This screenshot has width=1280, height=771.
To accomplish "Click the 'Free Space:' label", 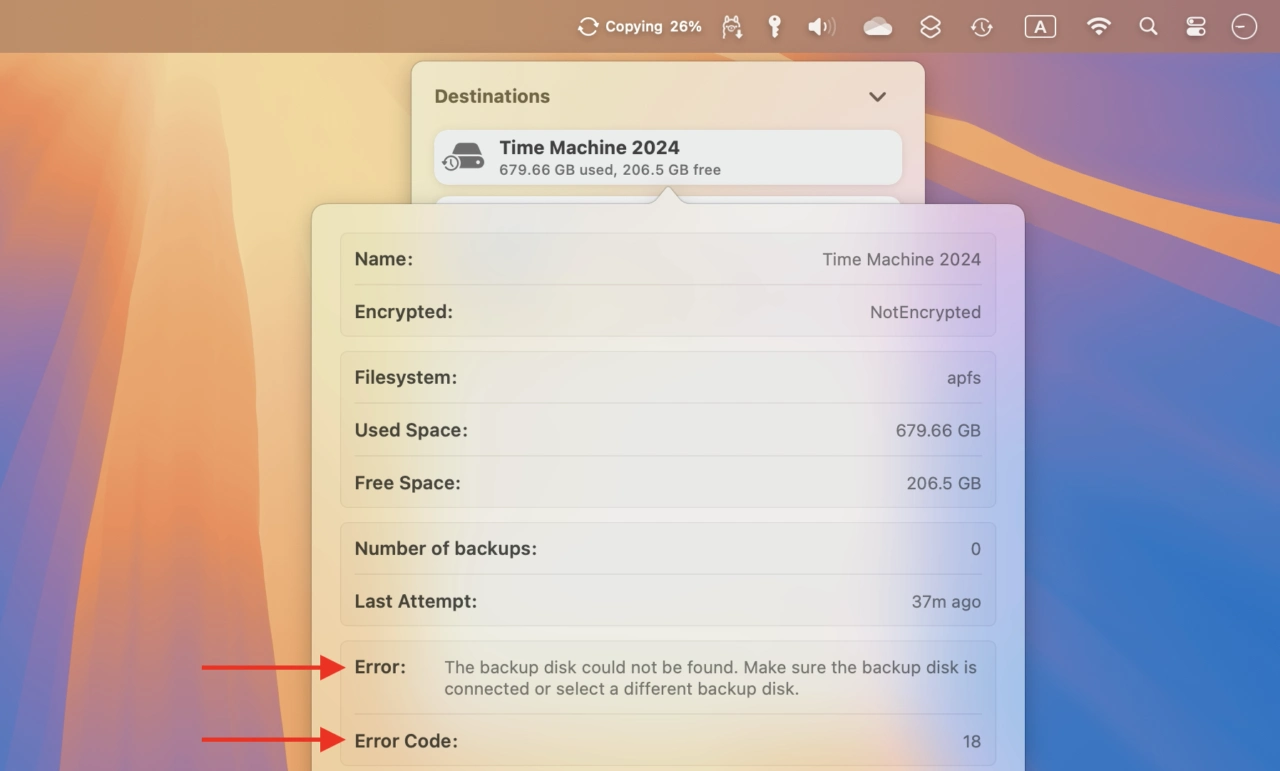I will 407,483.
